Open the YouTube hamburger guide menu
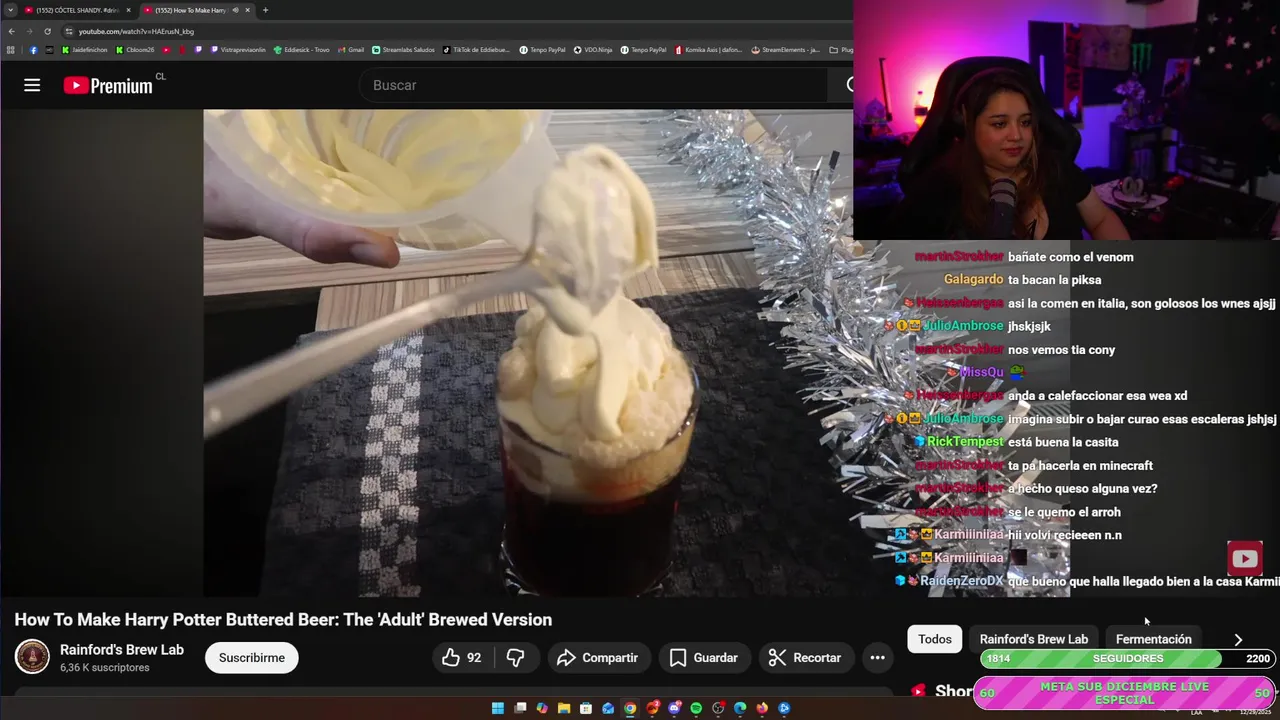Screen dimensions: 1280x720 point(32,85)
